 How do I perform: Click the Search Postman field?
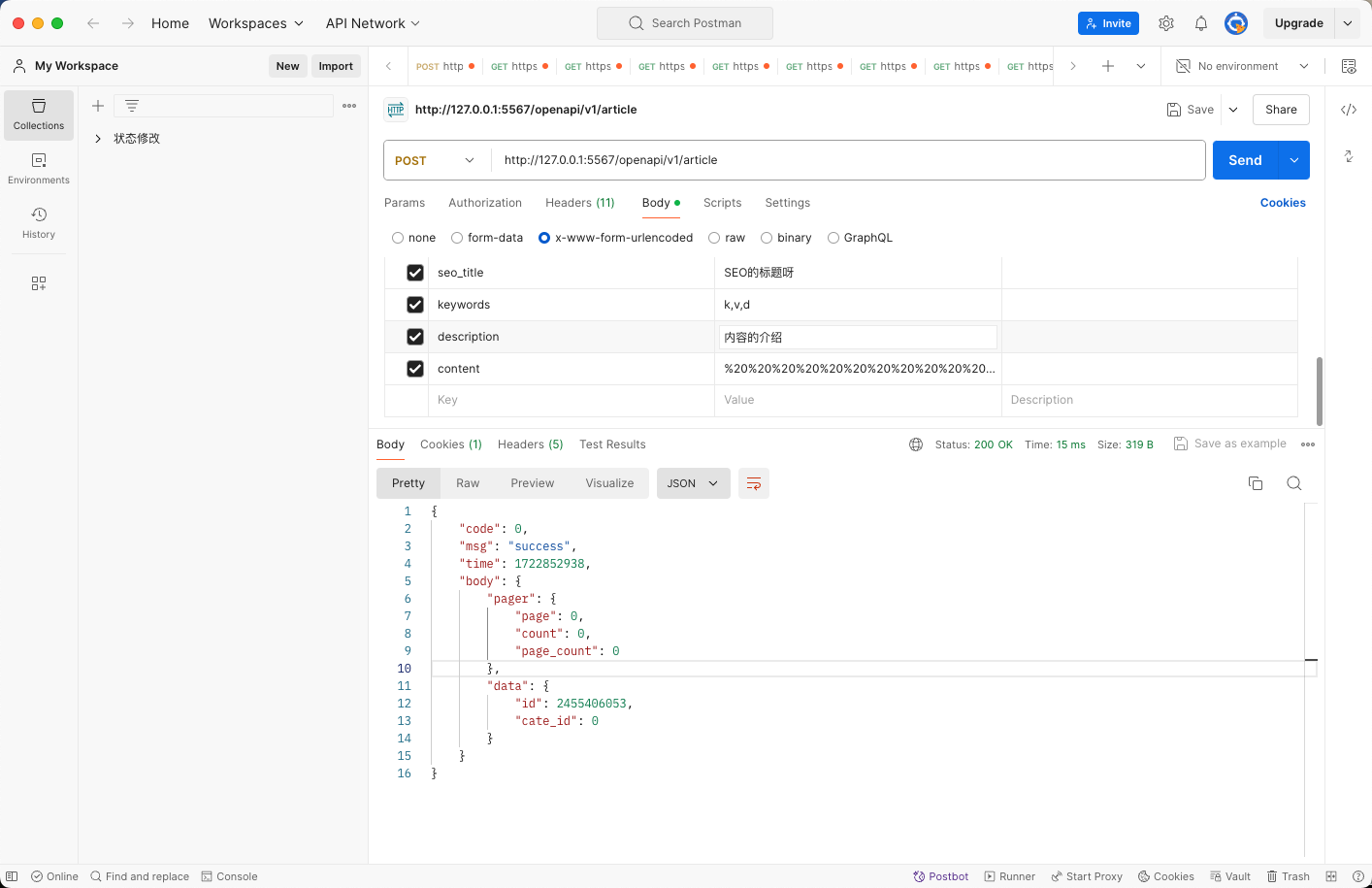click(x=685, y=23)
